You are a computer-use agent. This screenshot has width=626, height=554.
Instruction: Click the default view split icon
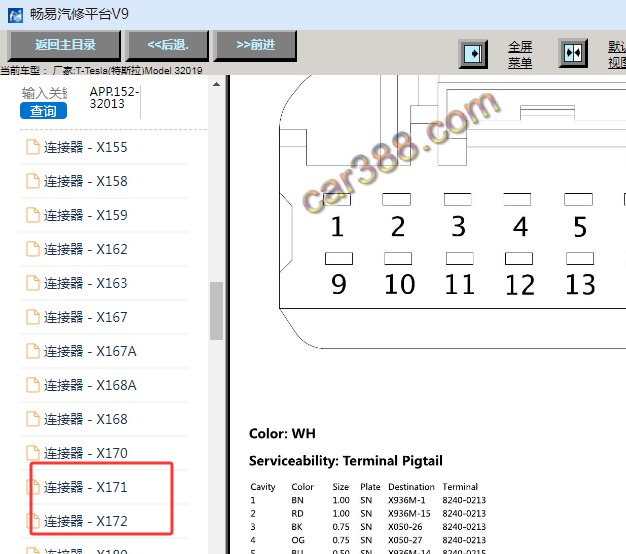[x=573, y=53]
